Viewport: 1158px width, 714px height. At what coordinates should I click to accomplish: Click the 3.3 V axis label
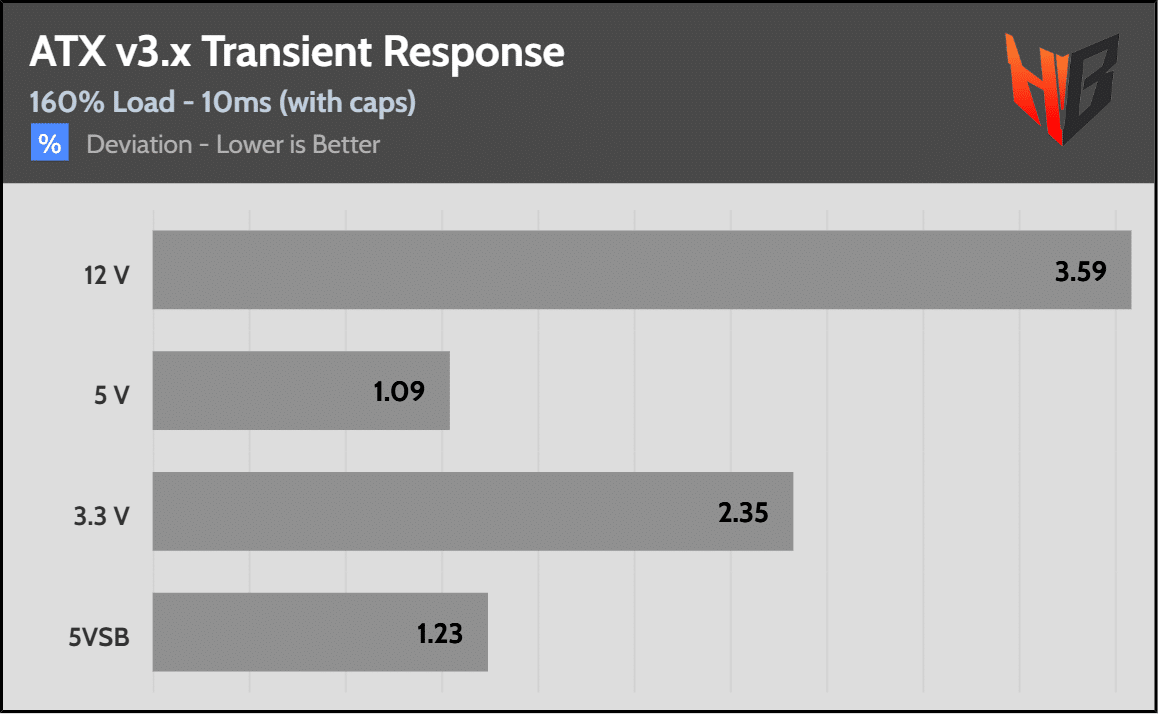(x=101, y=516)
